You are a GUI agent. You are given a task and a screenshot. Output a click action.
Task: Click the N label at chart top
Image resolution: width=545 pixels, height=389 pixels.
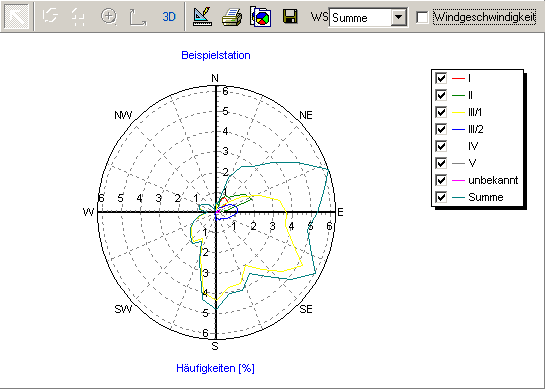pyautogui.click(x=215, y=78)
